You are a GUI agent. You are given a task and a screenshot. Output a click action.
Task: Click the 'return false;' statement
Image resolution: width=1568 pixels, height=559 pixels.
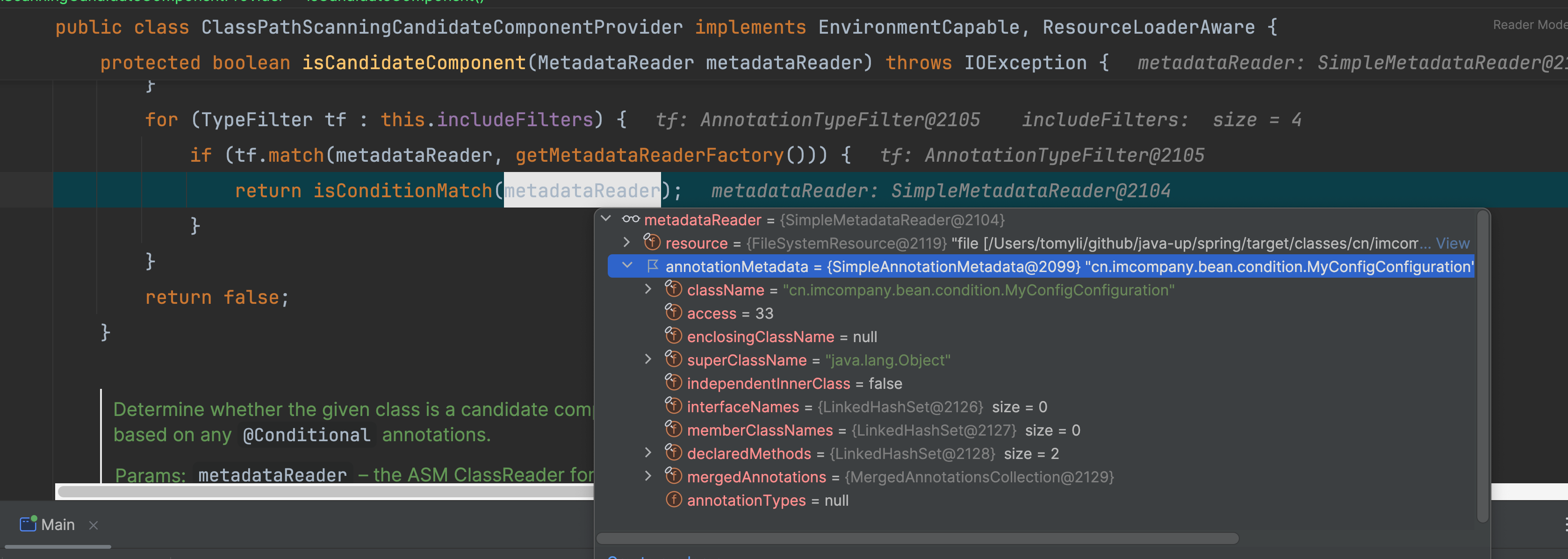pos(217,297)
